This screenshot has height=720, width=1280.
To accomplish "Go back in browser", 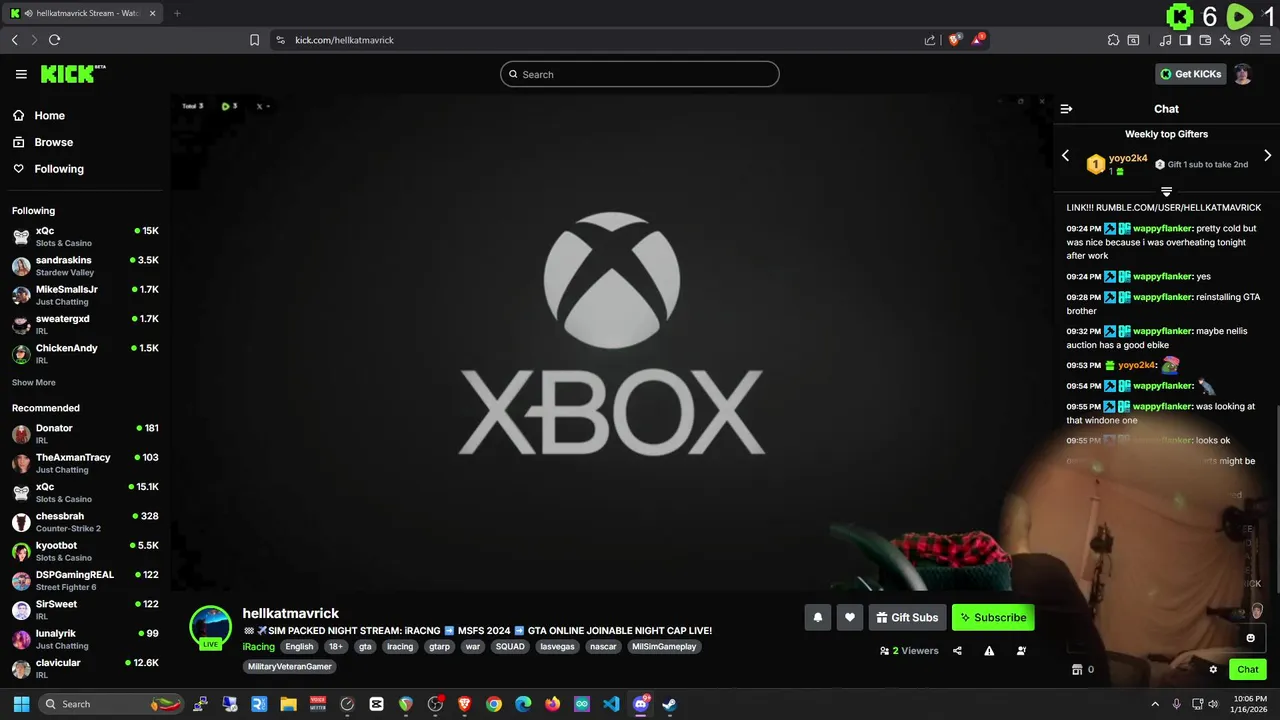I will pyautogui.click(x=14, y=40).
